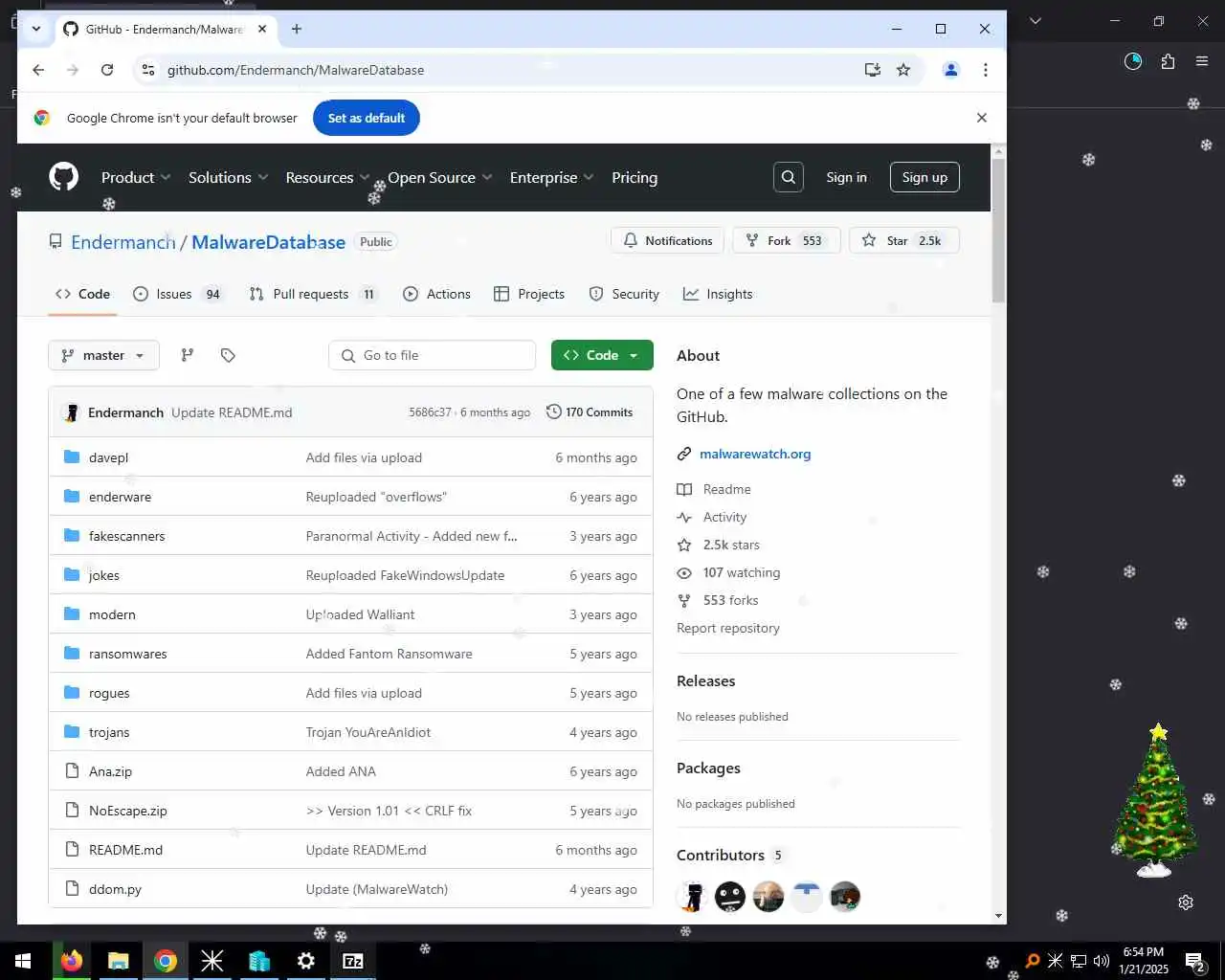Fork the repository button

click(x=787, y=240)
